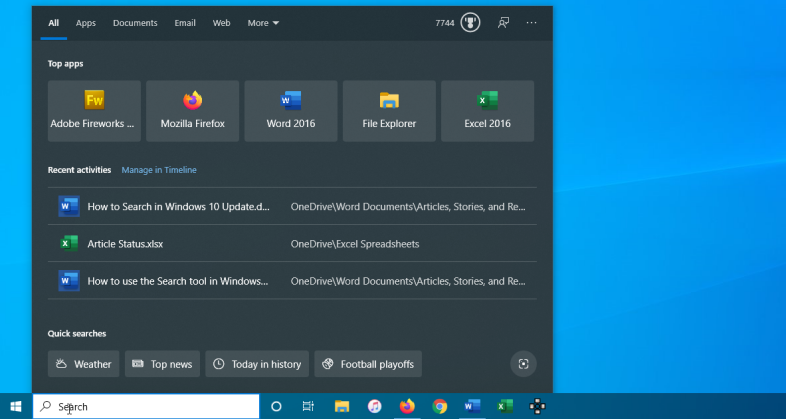The image size is (786, 419).
Task: Open the three-dot options menu
Action: tap(531, 23)
